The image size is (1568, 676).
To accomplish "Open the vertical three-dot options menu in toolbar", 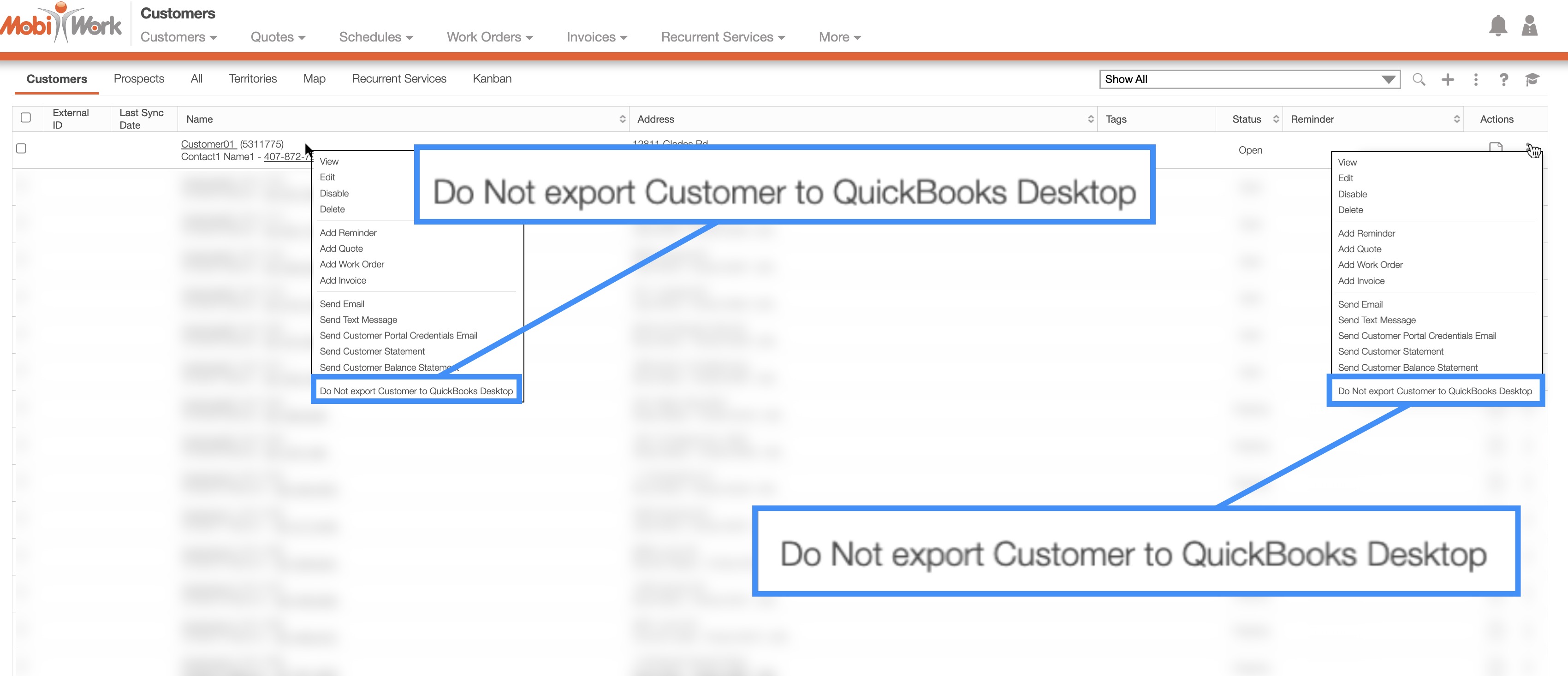I will point(1475,79).
